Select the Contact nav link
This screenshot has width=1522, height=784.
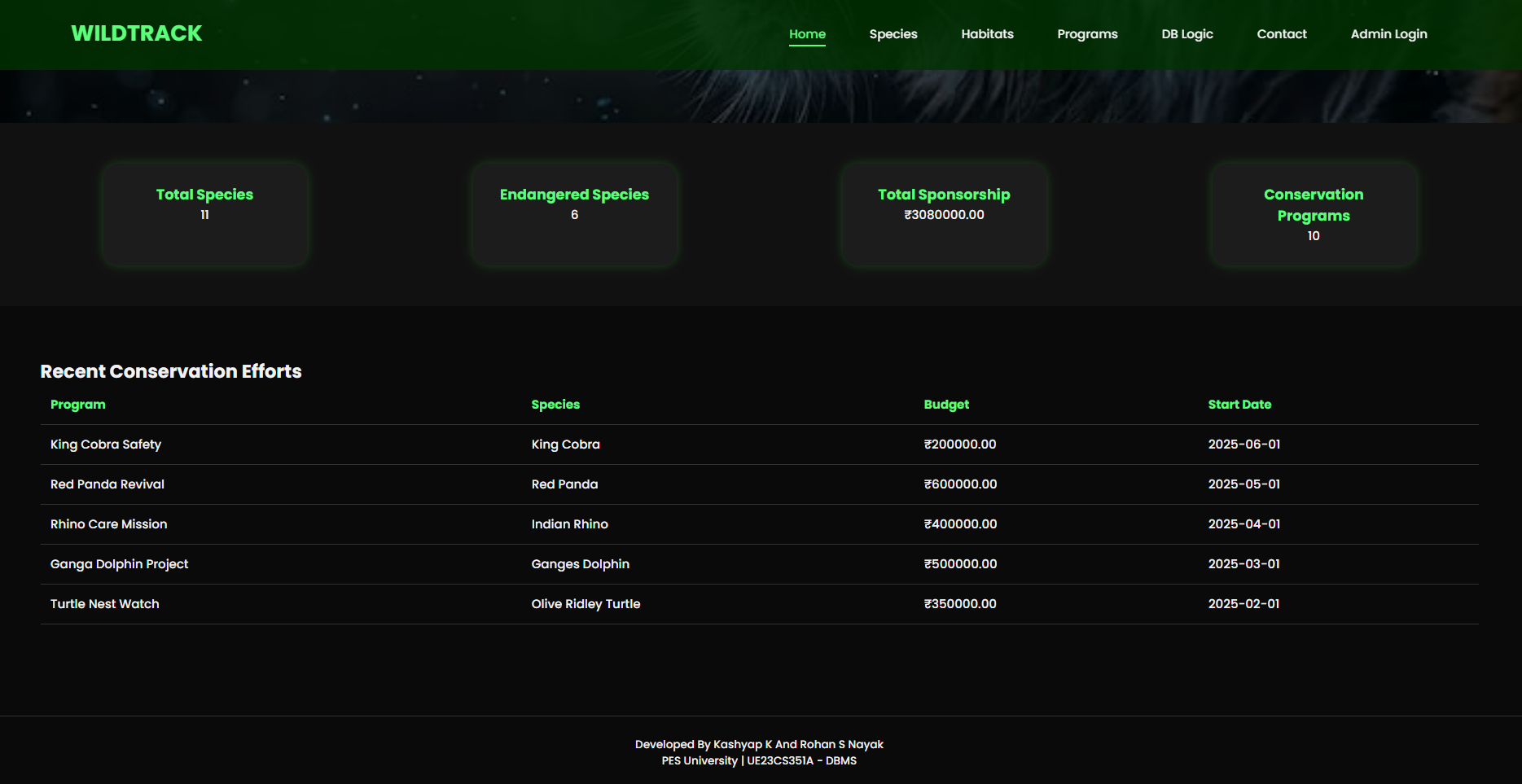[1282, 34]
